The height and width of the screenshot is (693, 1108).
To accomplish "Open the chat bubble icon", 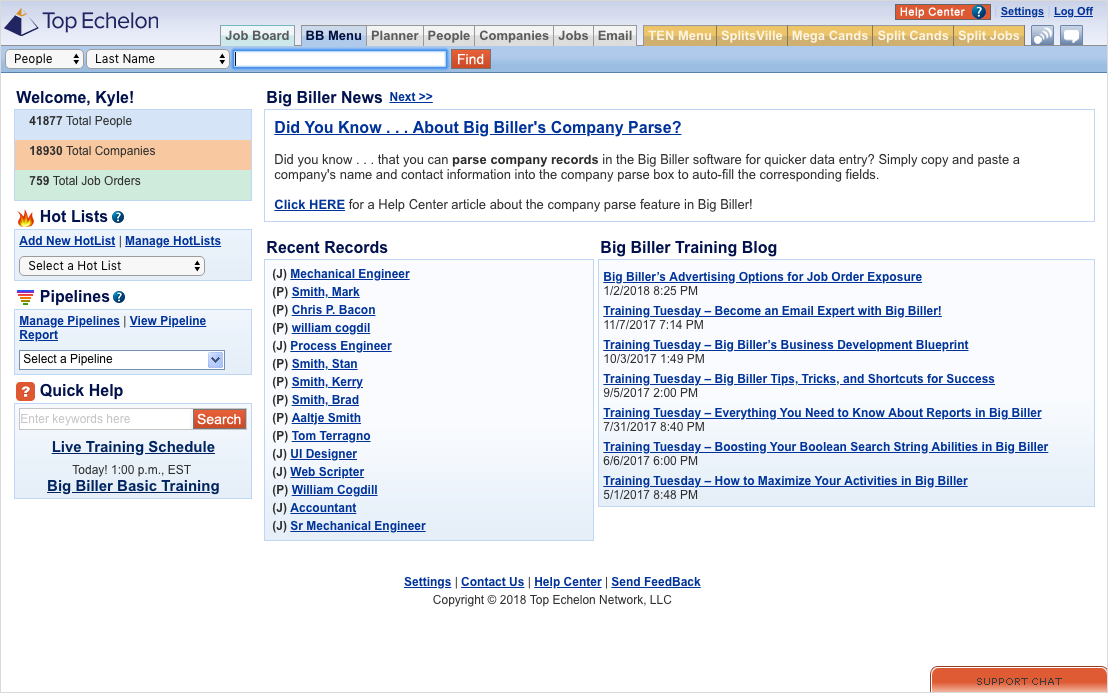I will tap(1071, 36).
